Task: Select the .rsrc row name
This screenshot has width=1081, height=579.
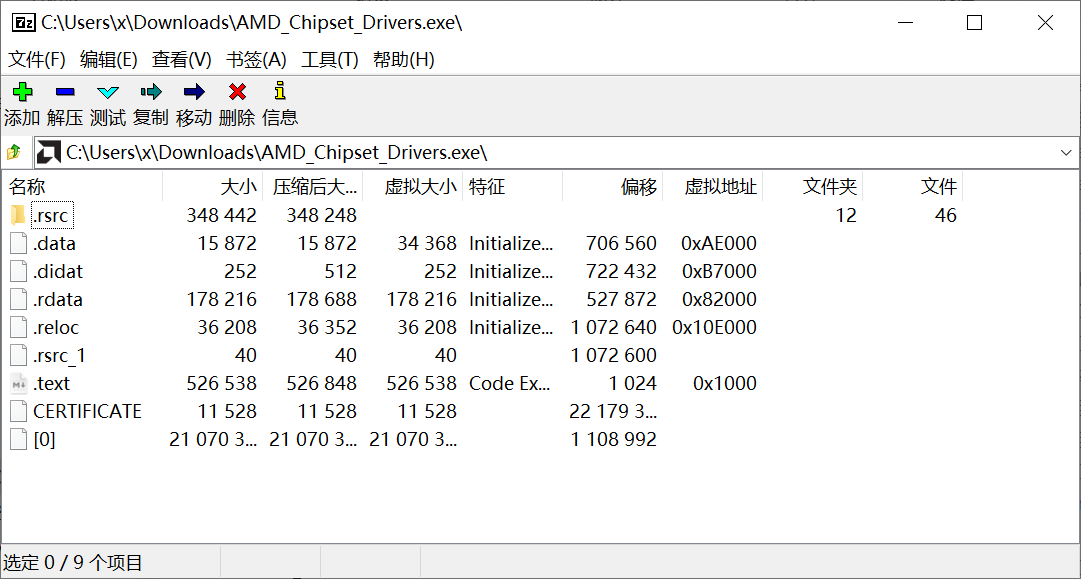Action: (x=51, y=216)
